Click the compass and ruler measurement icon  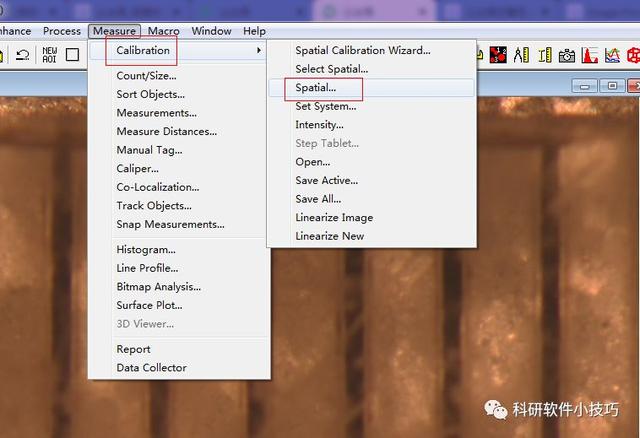[x=521, y=55]
